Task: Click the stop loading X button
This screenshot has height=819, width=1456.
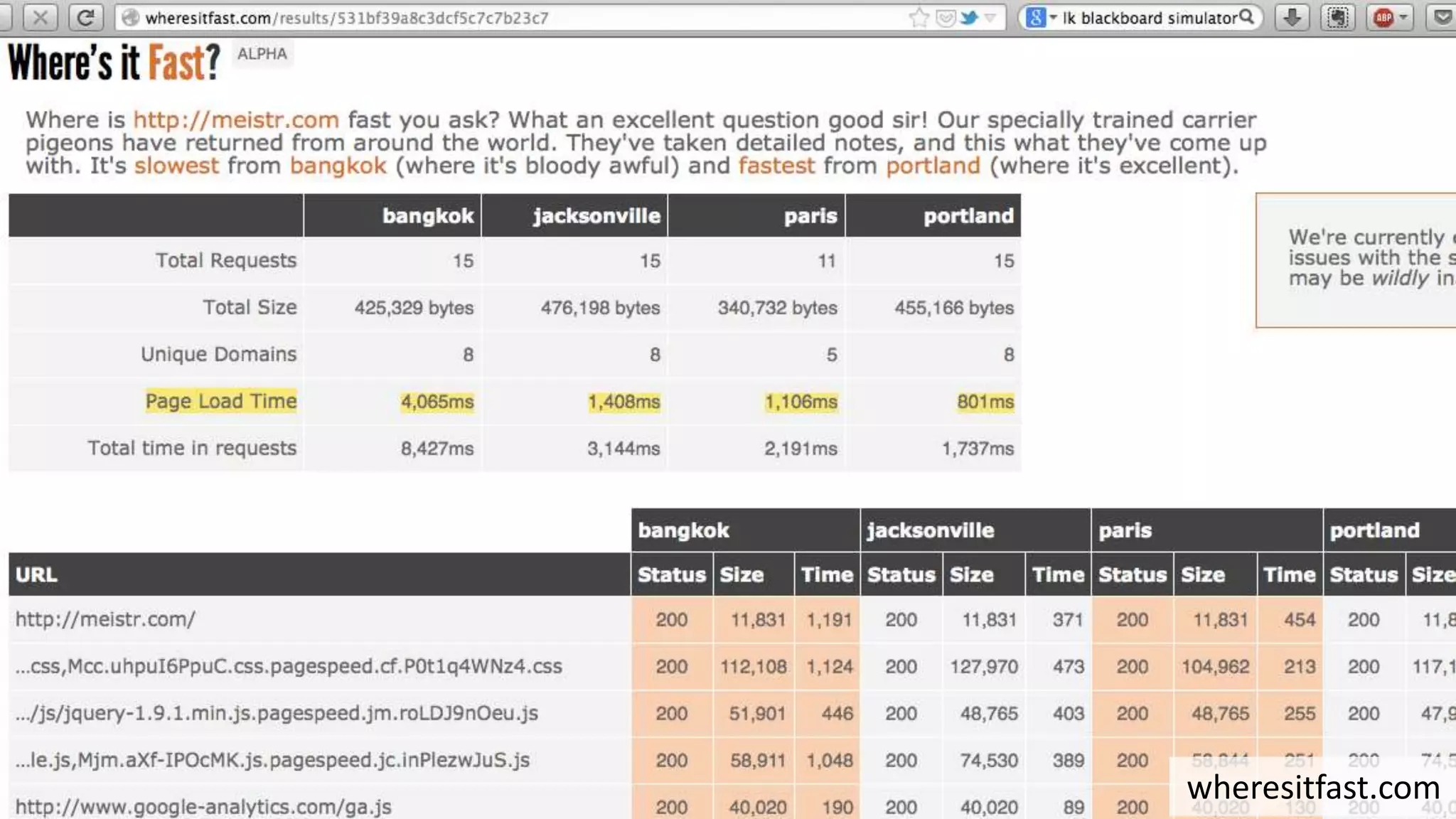Action: pos(41,18)
